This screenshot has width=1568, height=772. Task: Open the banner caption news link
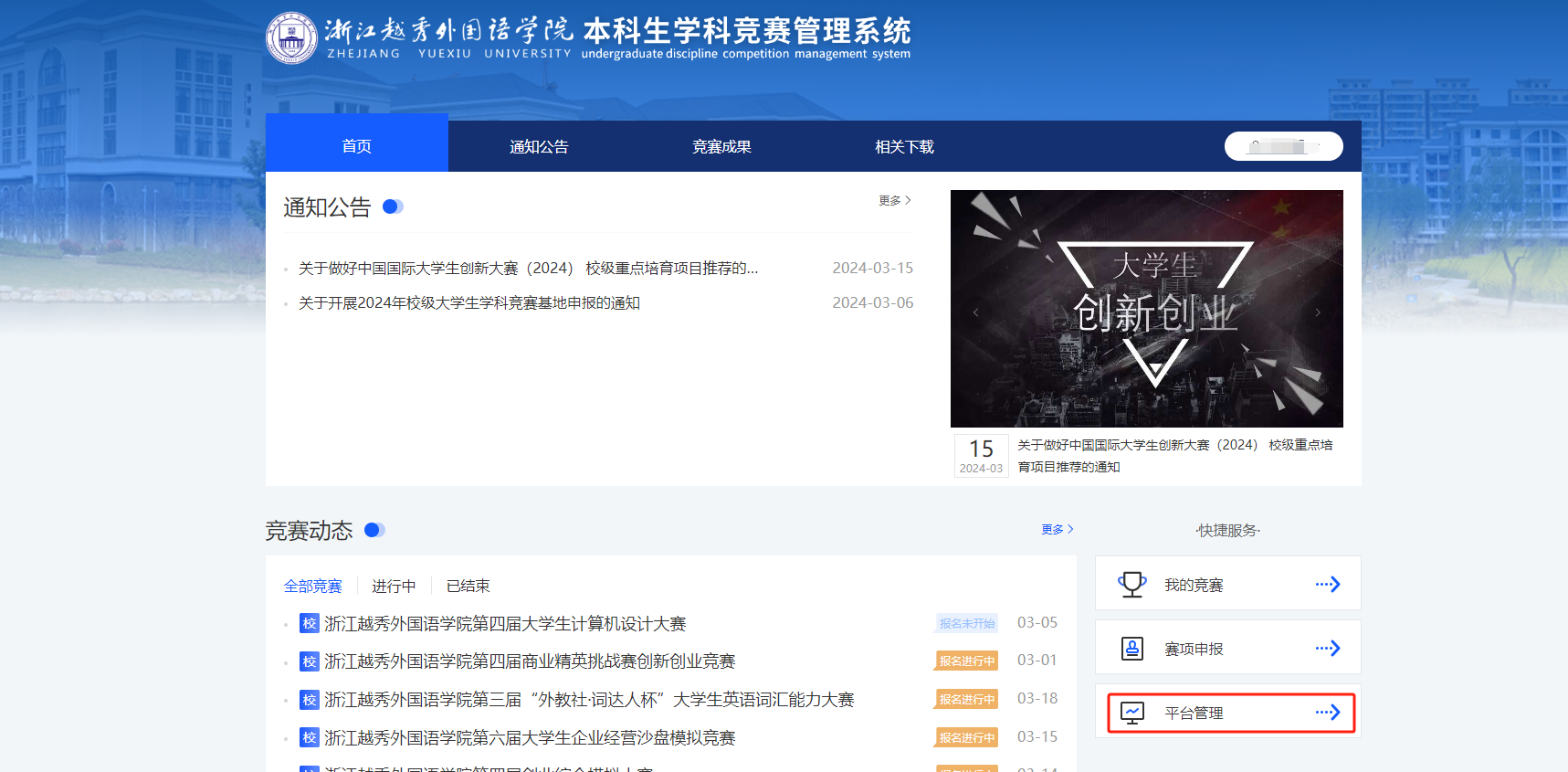[1175, 456]
